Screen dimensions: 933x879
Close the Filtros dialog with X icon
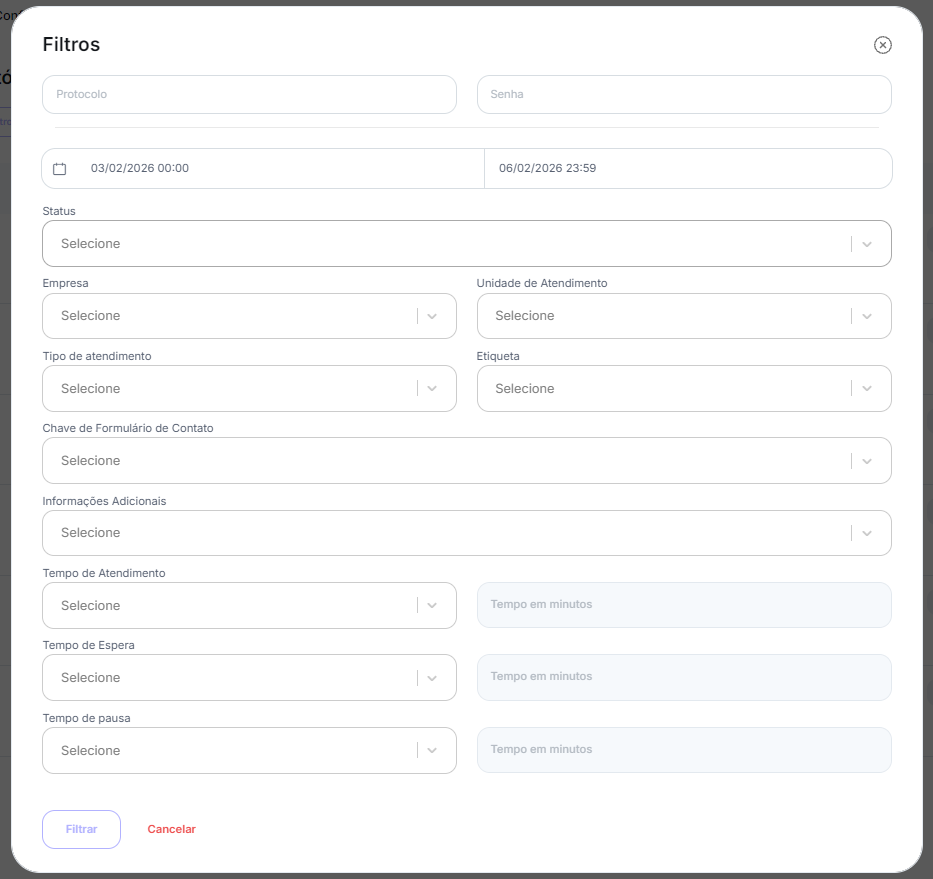coord(882,45)
